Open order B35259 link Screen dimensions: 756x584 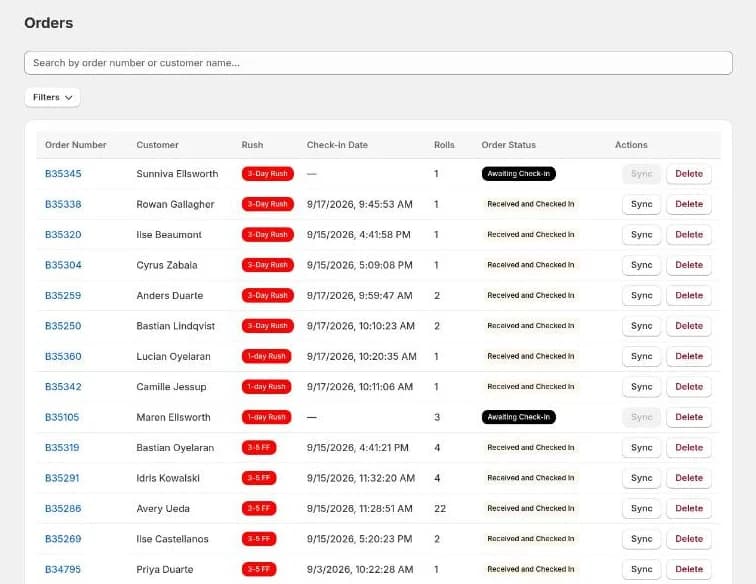tap(63, 295)
